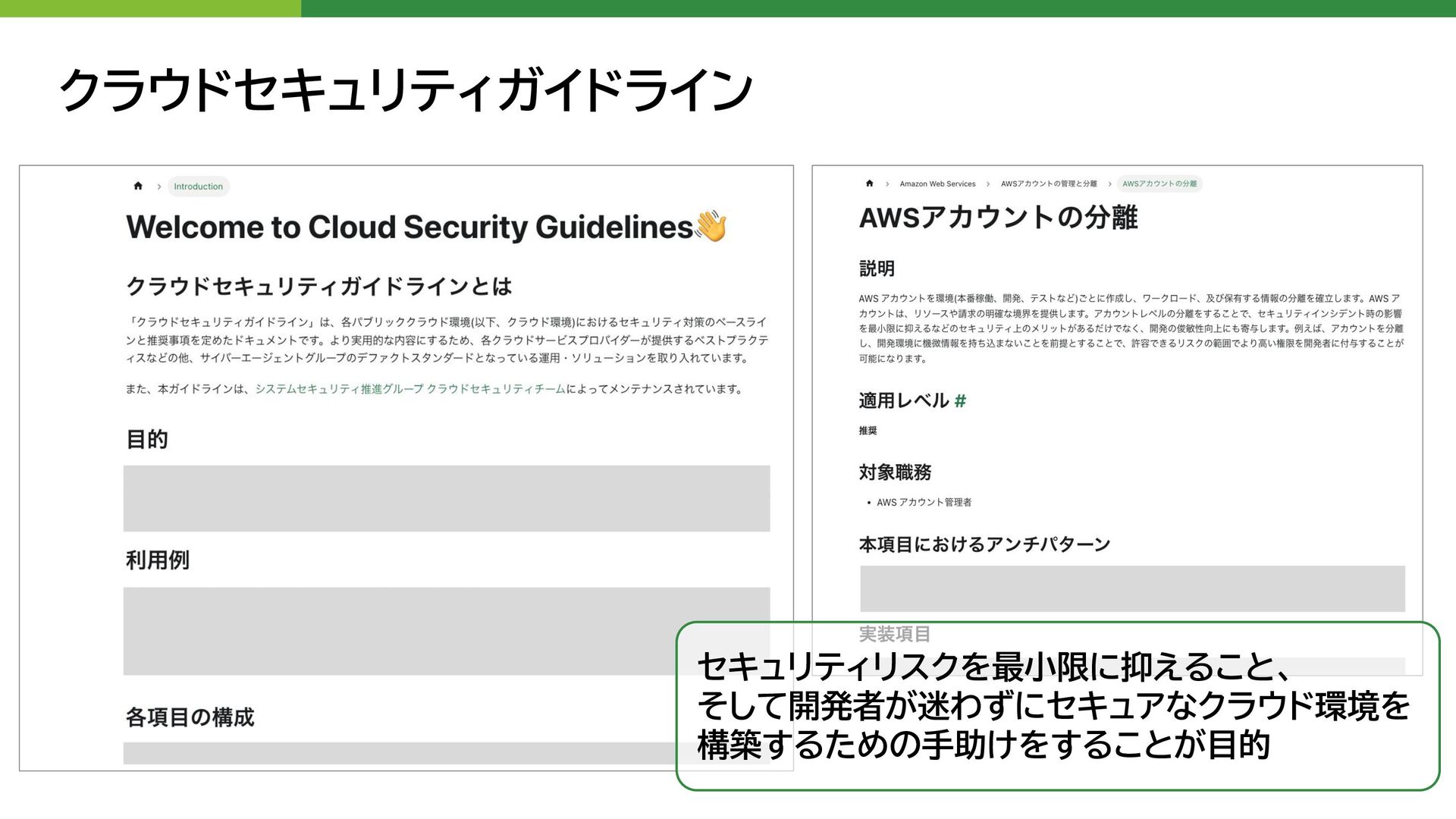Click the 適用レベル heading
Image resolution: width=1456 pixels, height=819 pixels.
tap(904, 401)
